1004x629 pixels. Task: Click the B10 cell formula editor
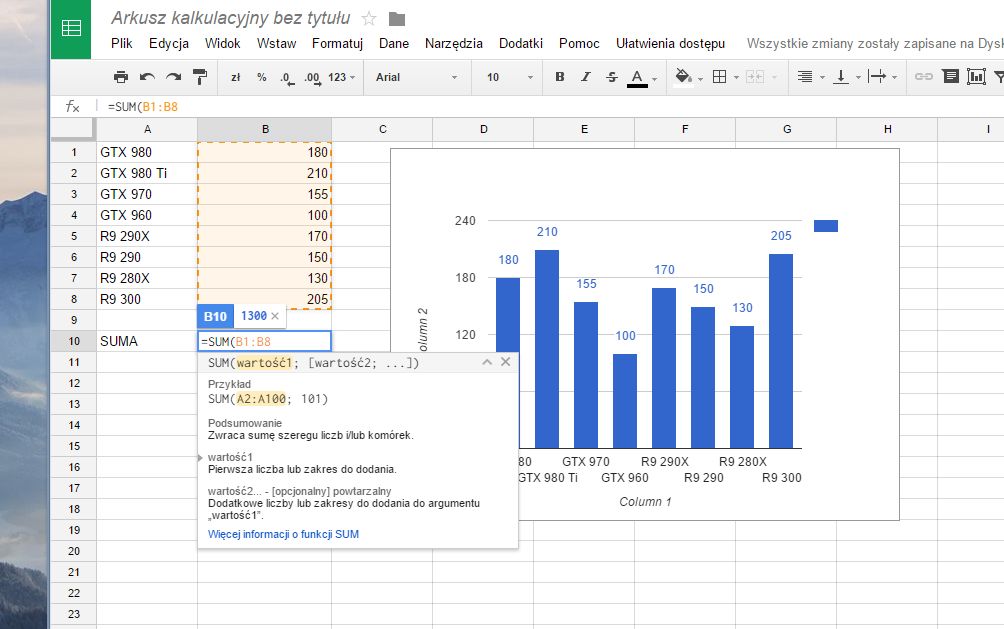pyautogui.click(x=264, y=341)
